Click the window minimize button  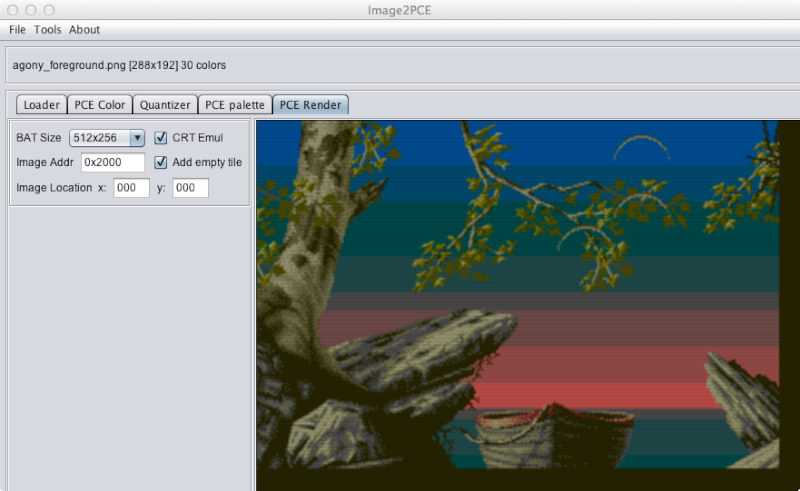coord(31,10)
